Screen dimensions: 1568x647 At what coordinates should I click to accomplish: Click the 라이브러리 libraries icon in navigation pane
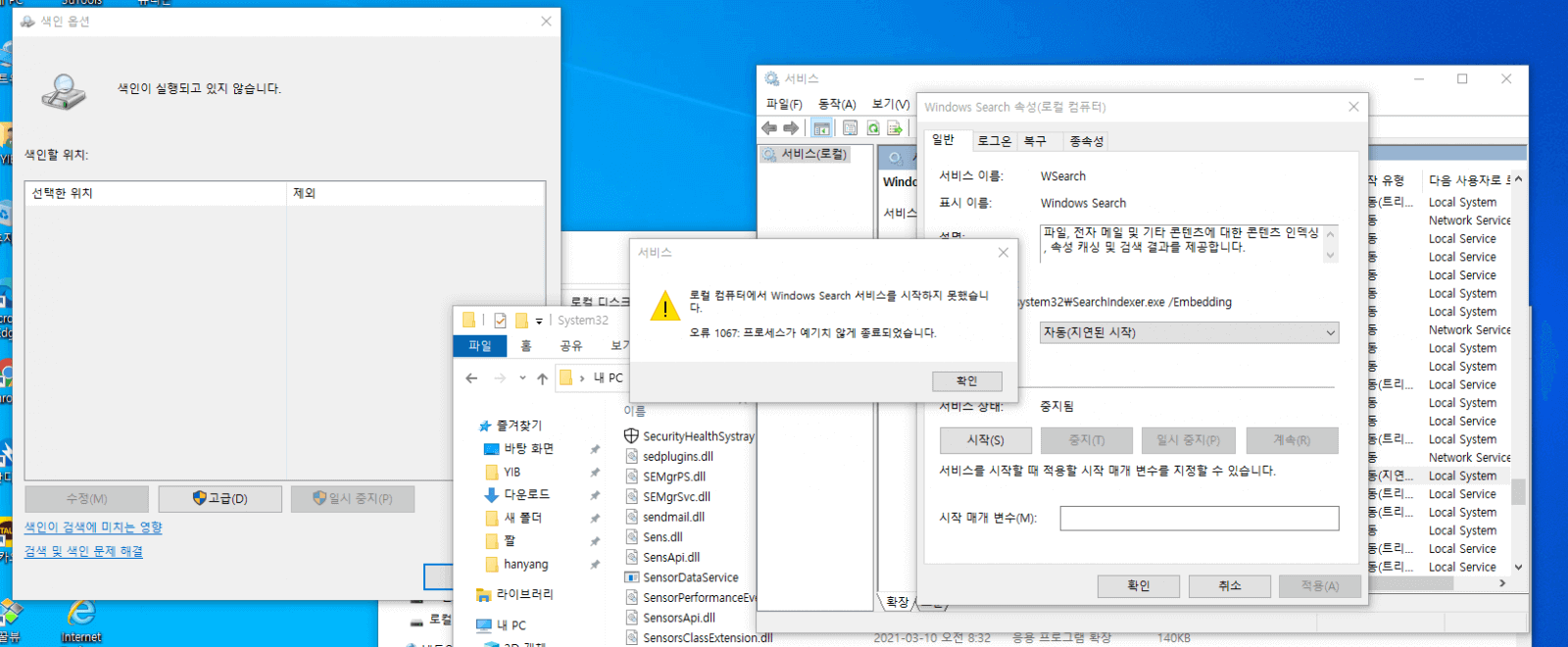point(483,594)
